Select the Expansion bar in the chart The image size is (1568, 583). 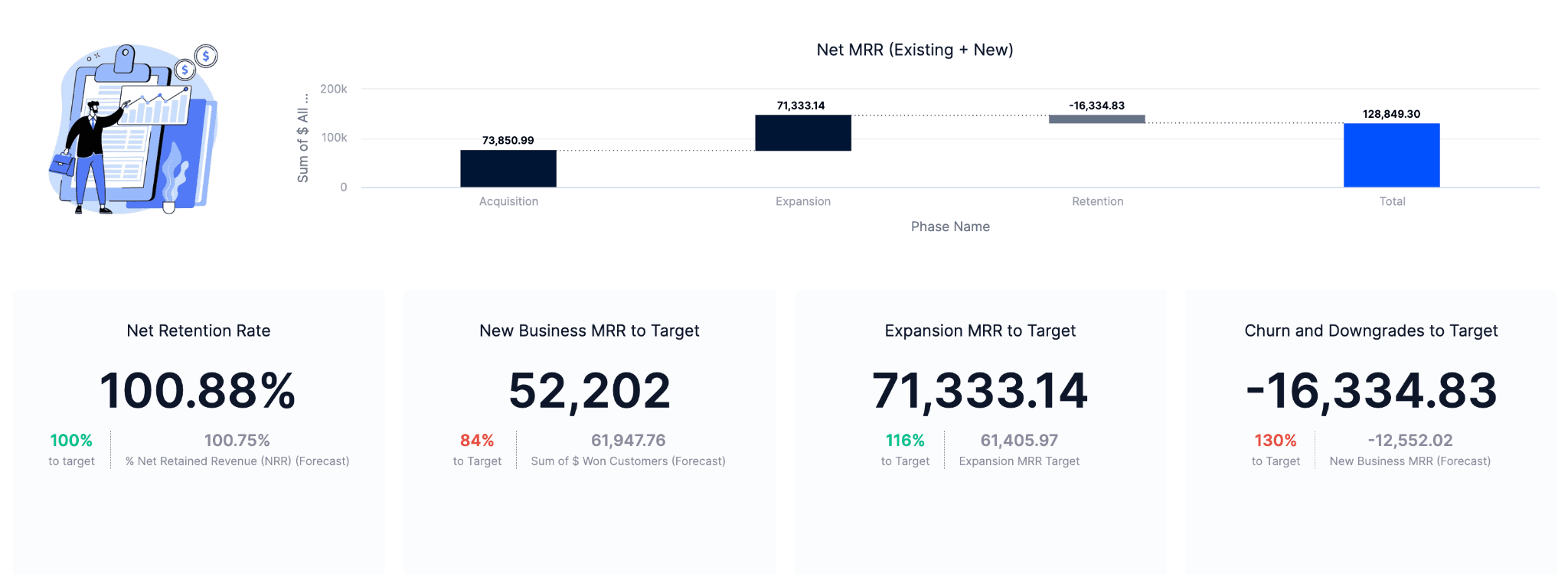click(802, 132)
